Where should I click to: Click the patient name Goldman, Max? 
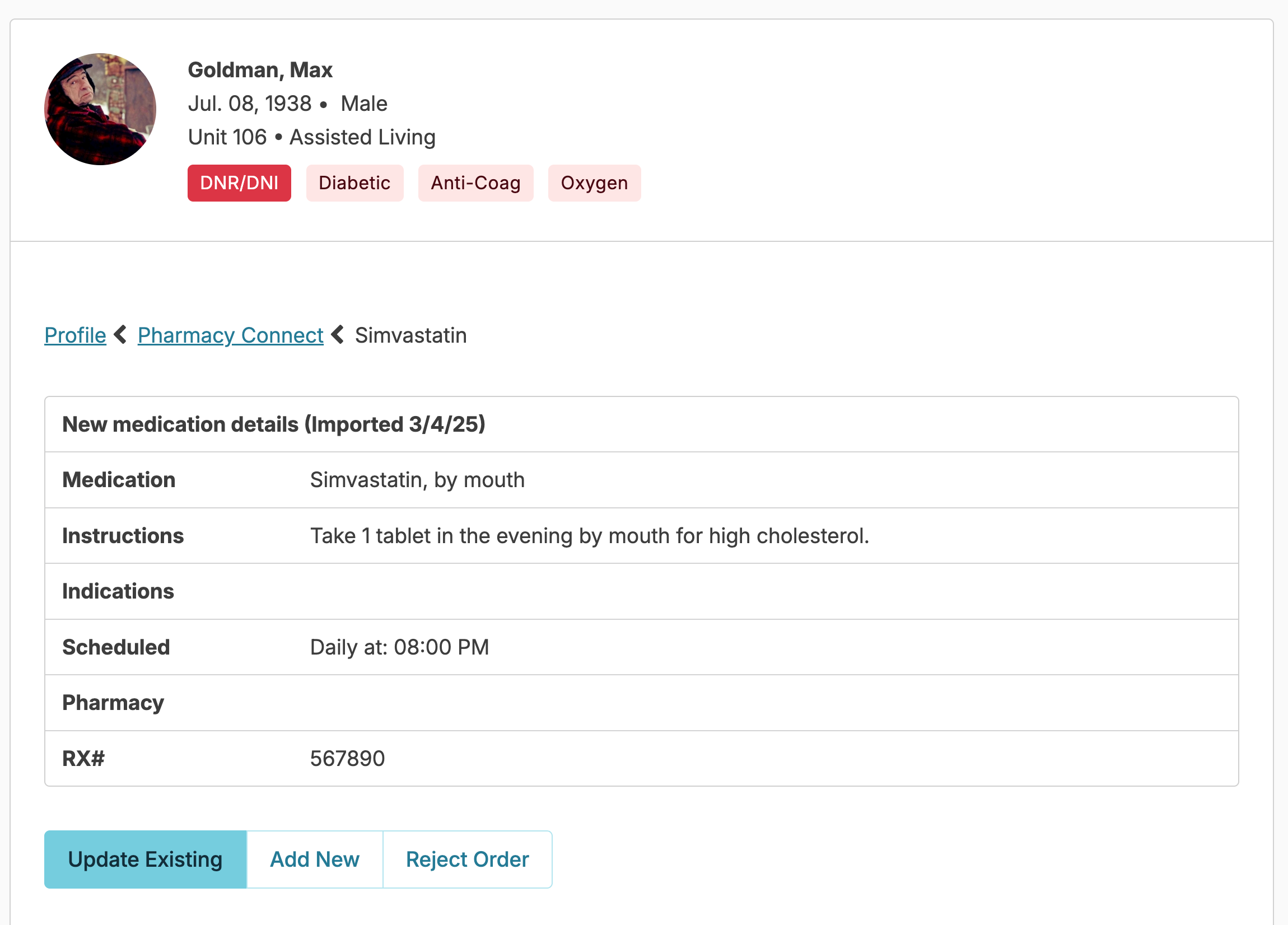[260, 70]
